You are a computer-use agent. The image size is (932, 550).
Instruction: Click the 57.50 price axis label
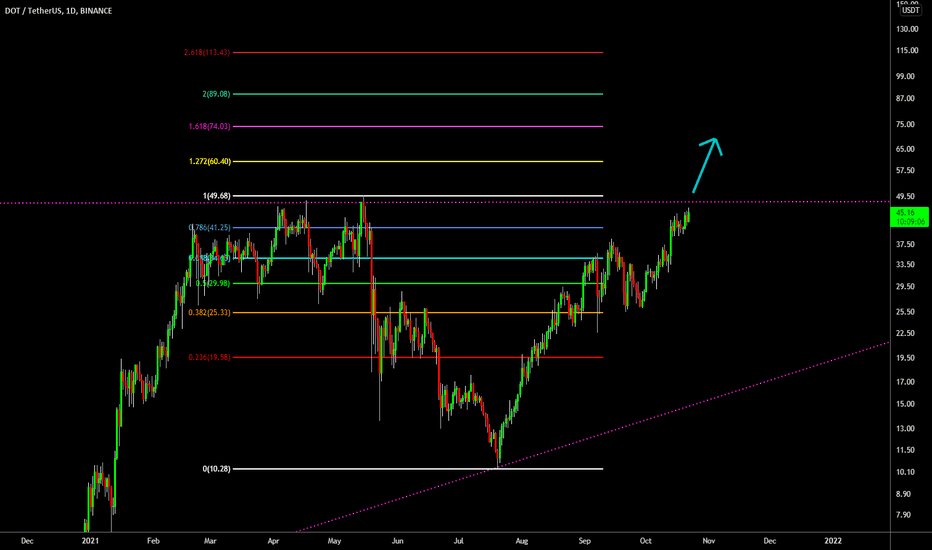(905, 170)
